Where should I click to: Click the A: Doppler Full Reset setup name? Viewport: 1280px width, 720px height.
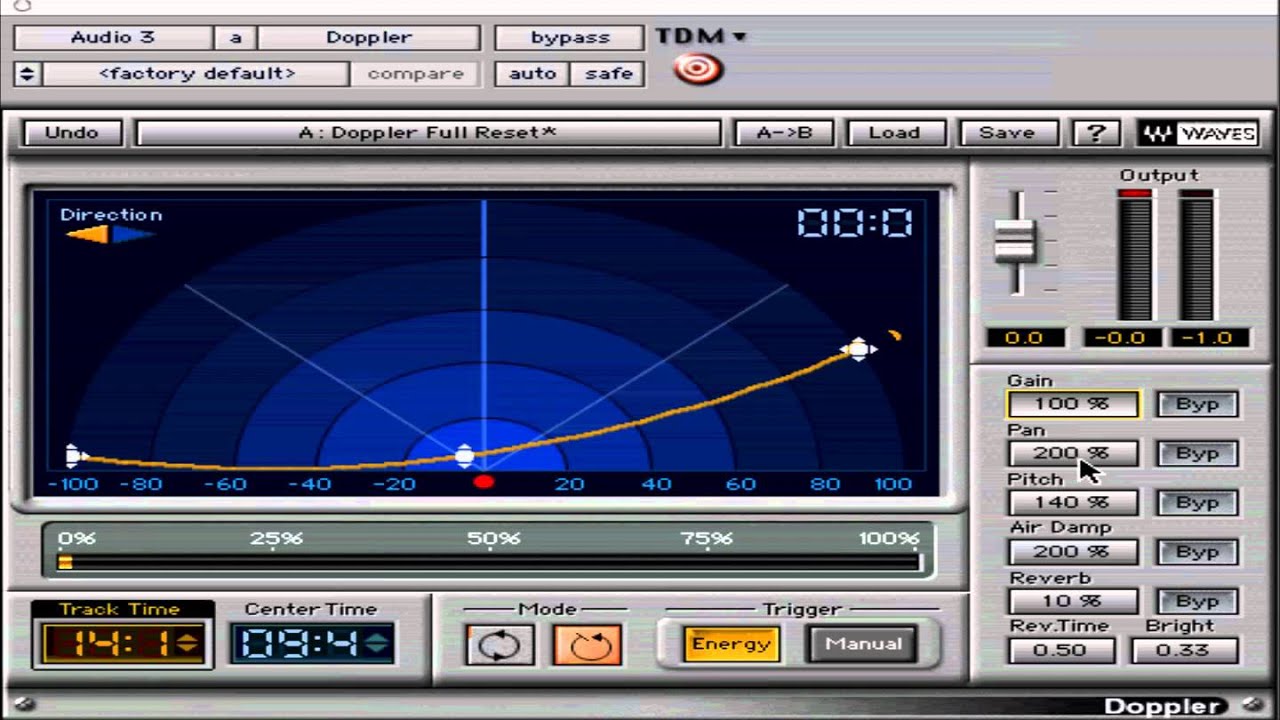[x=428, y=133]
